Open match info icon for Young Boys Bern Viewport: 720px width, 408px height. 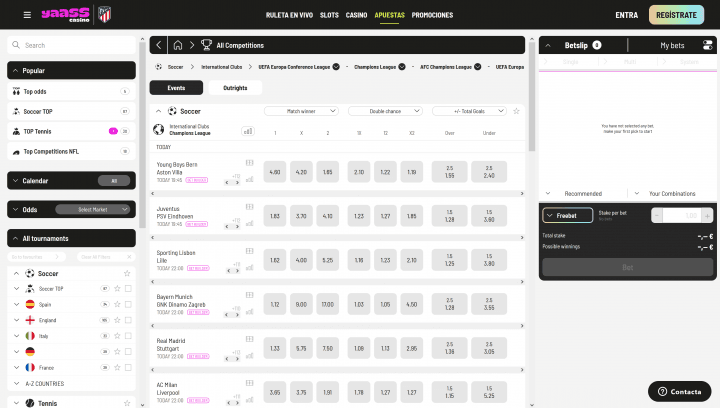pyautogui.click(x=249, y=162)
